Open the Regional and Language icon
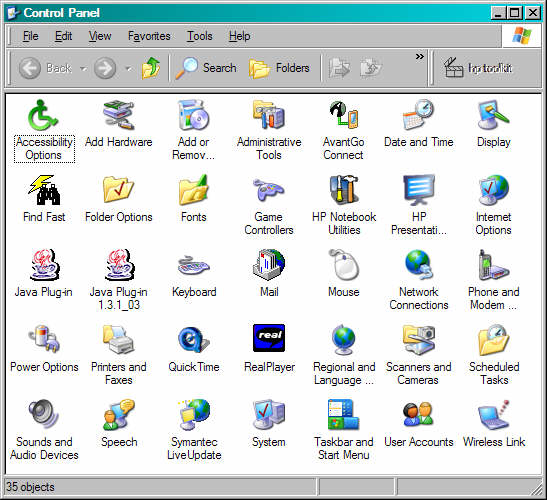Viewport: 547px width, 500px height. (344, 339)
